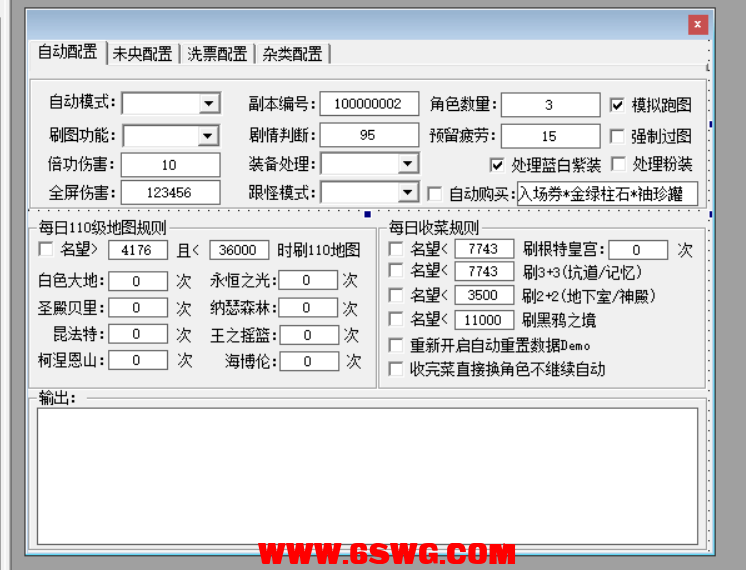The width and height of the screenshot is (746, 570).
Task: Click the 每日收菜规则 group label
Action: [433, 228]
